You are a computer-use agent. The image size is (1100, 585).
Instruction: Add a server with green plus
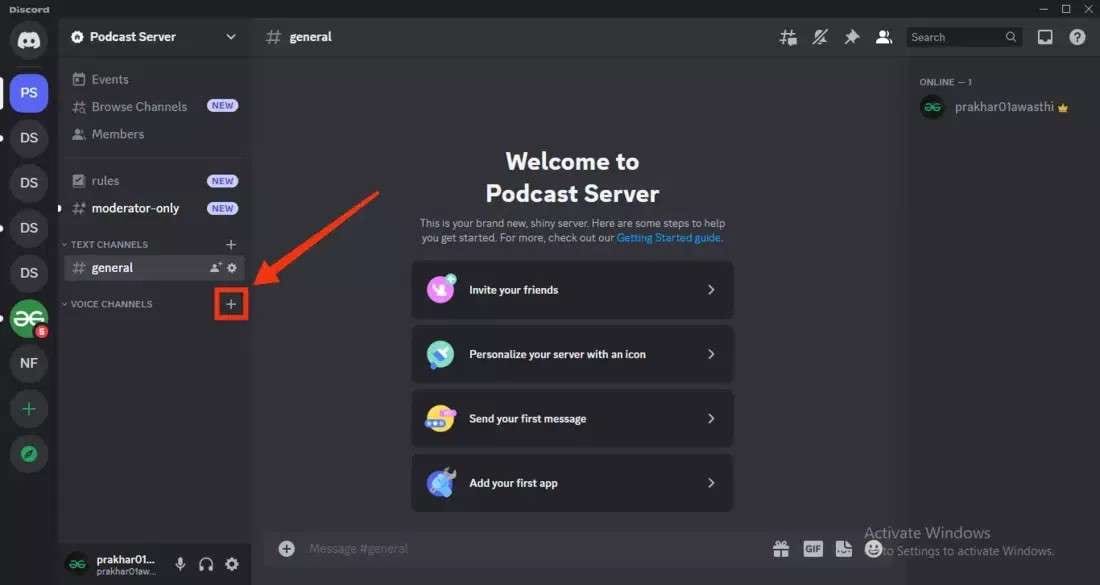point(29,409)
